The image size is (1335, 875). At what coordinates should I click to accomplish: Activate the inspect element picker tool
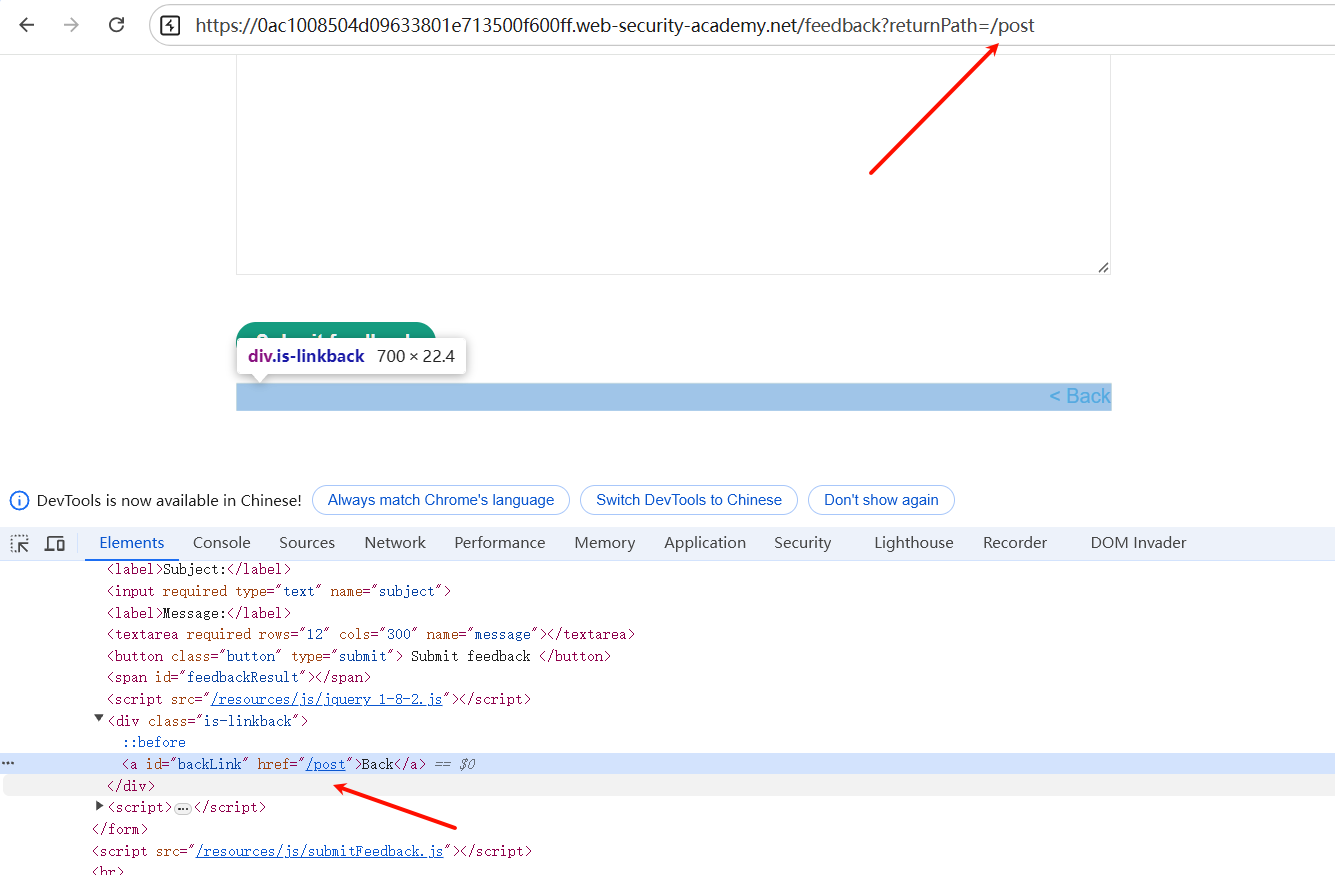(20, 543)
